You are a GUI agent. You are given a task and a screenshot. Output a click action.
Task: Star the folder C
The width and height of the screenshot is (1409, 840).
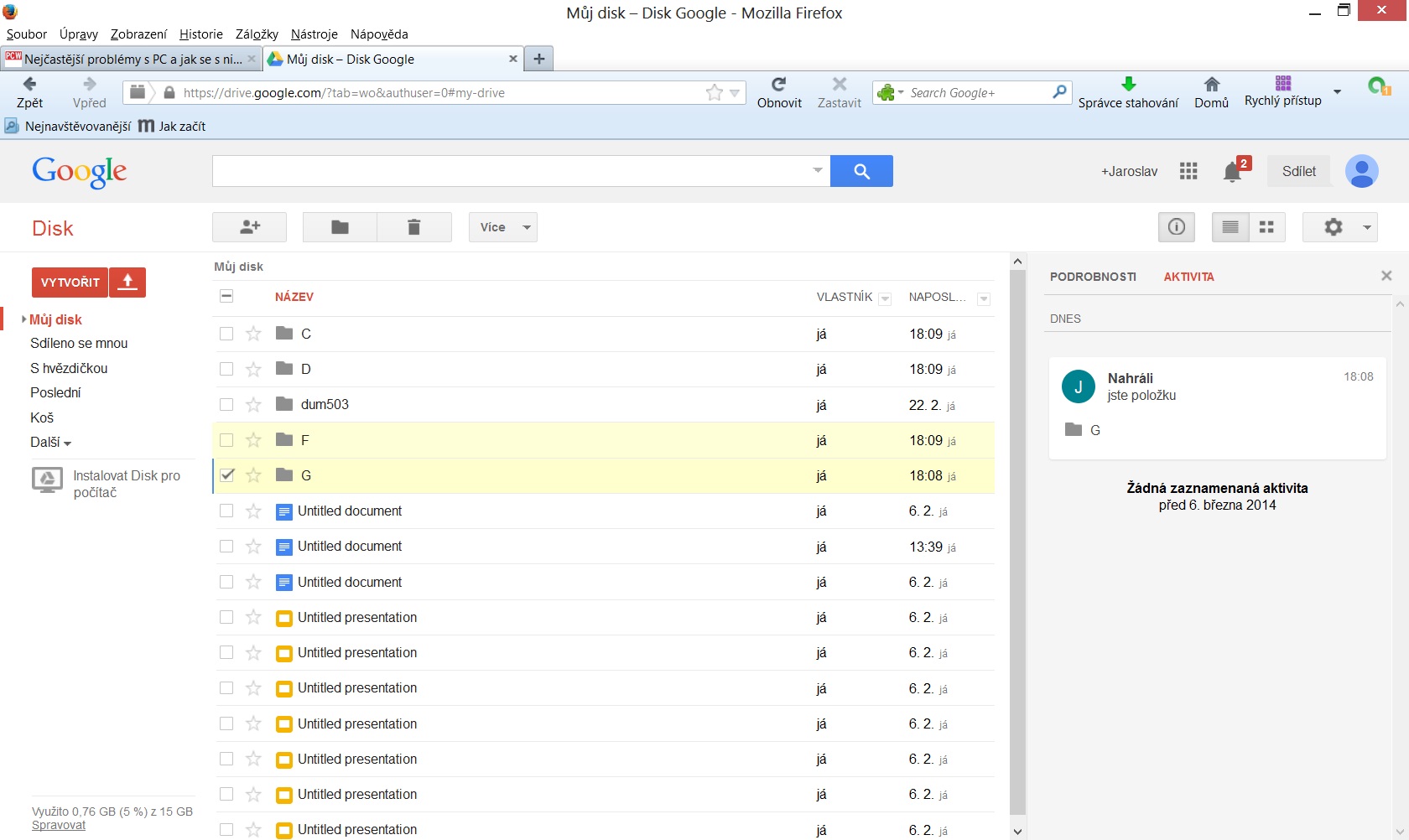click(253, 334)
